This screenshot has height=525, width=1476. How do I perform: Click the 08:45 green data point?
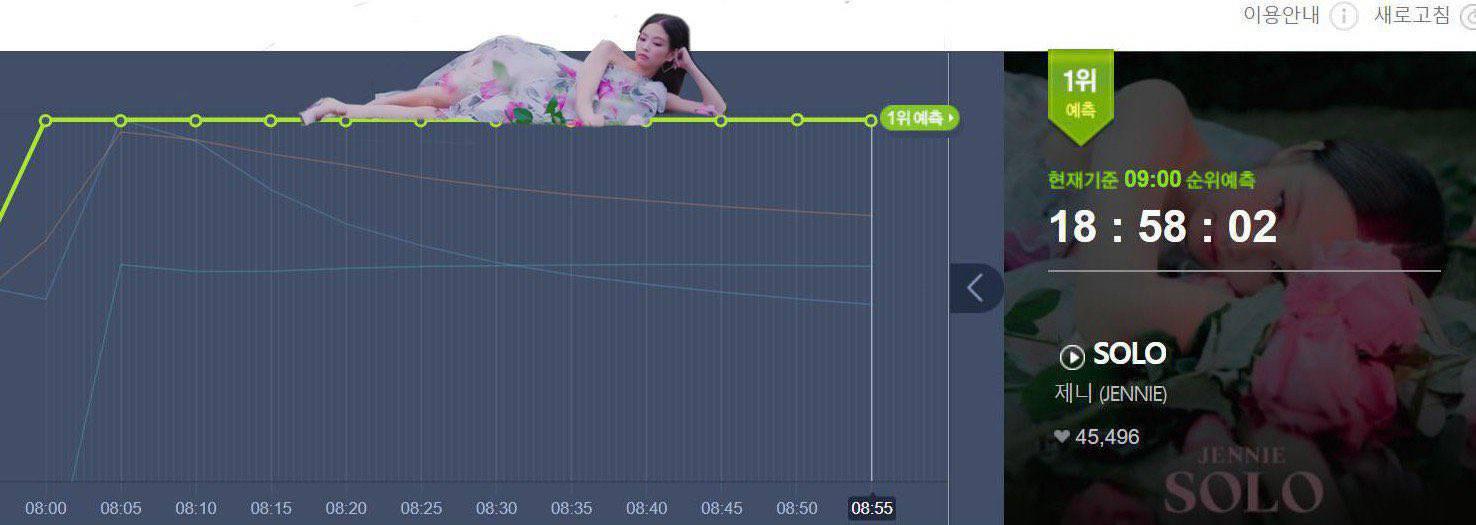[721, 120]
